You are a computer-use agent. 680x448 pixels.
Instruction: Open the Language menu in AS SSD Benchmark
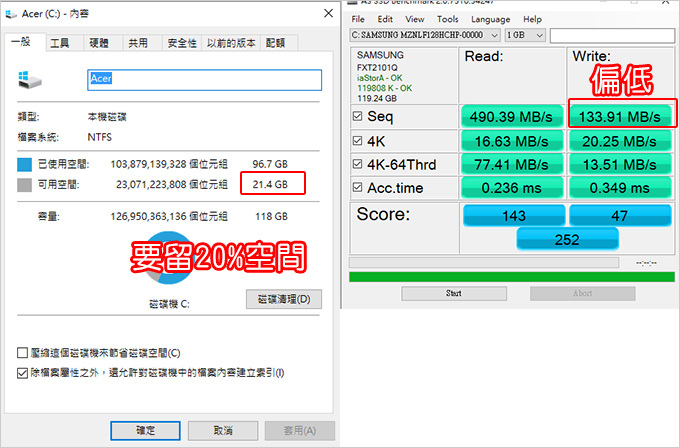tap(490, 19)
